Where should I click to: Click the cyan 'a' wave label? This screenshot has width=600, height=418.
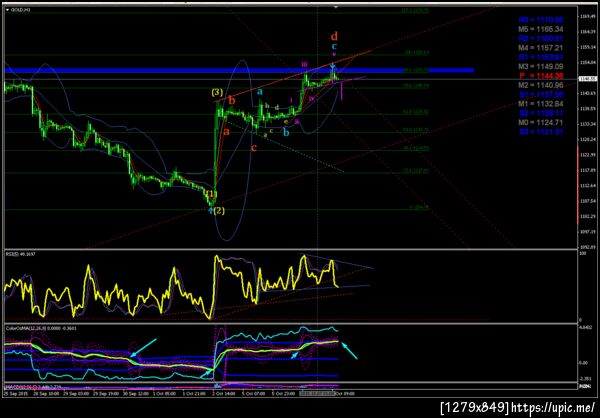(x=260, y=91)
